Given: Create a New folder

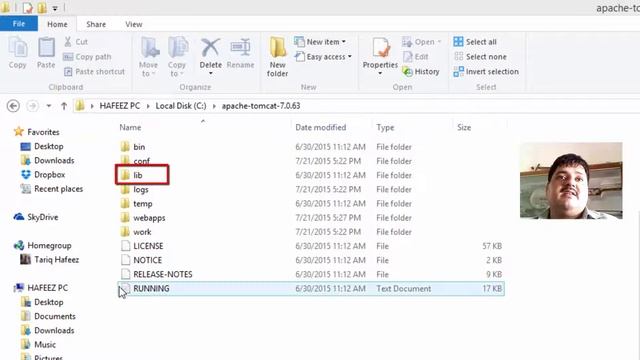Looking at the screenshot, I should pos(278,57).
